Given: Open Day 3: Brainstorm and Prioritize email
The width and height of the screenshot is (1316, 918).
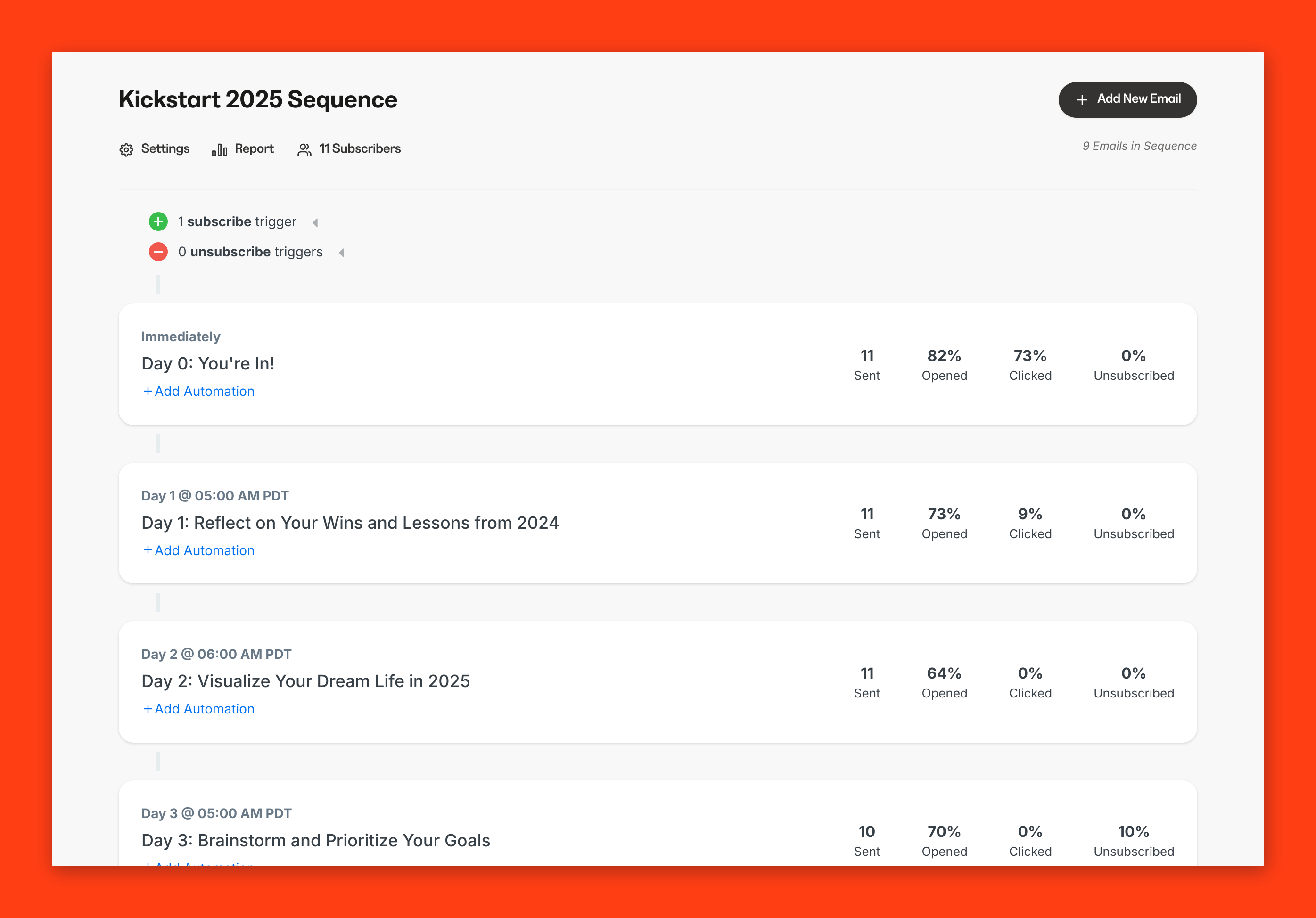Looking at the screenshot, I should tap(315, 840).
